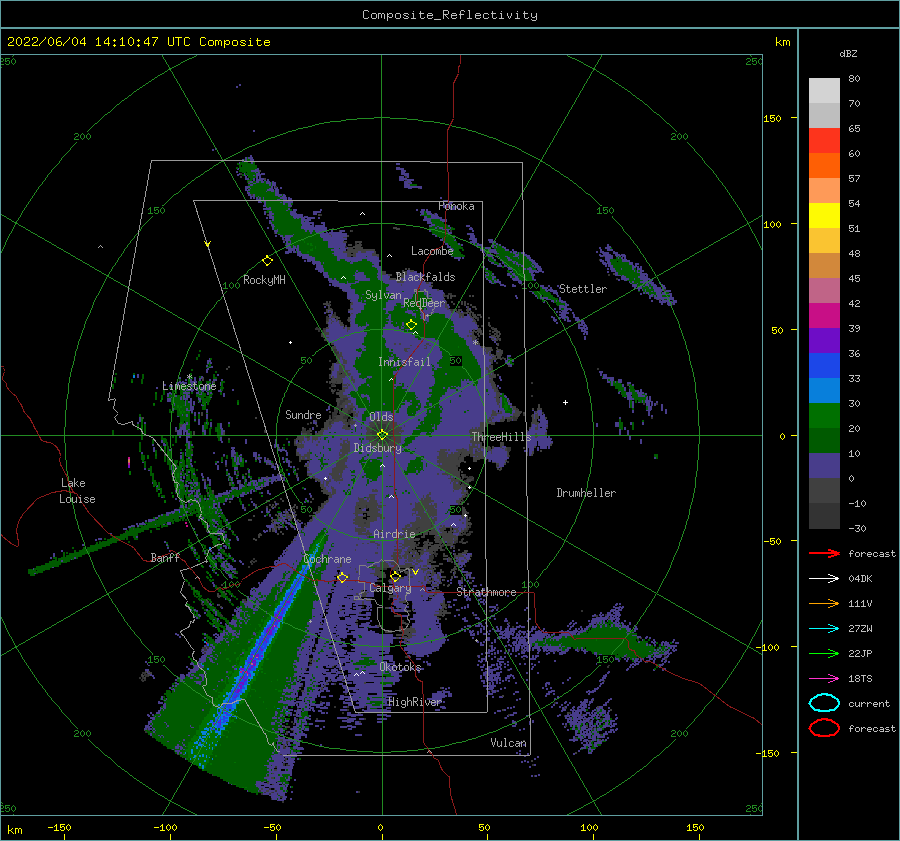Click the green 22JP arrow icon
The height and width of the screenshot is (841, 900).
point(824,653)
